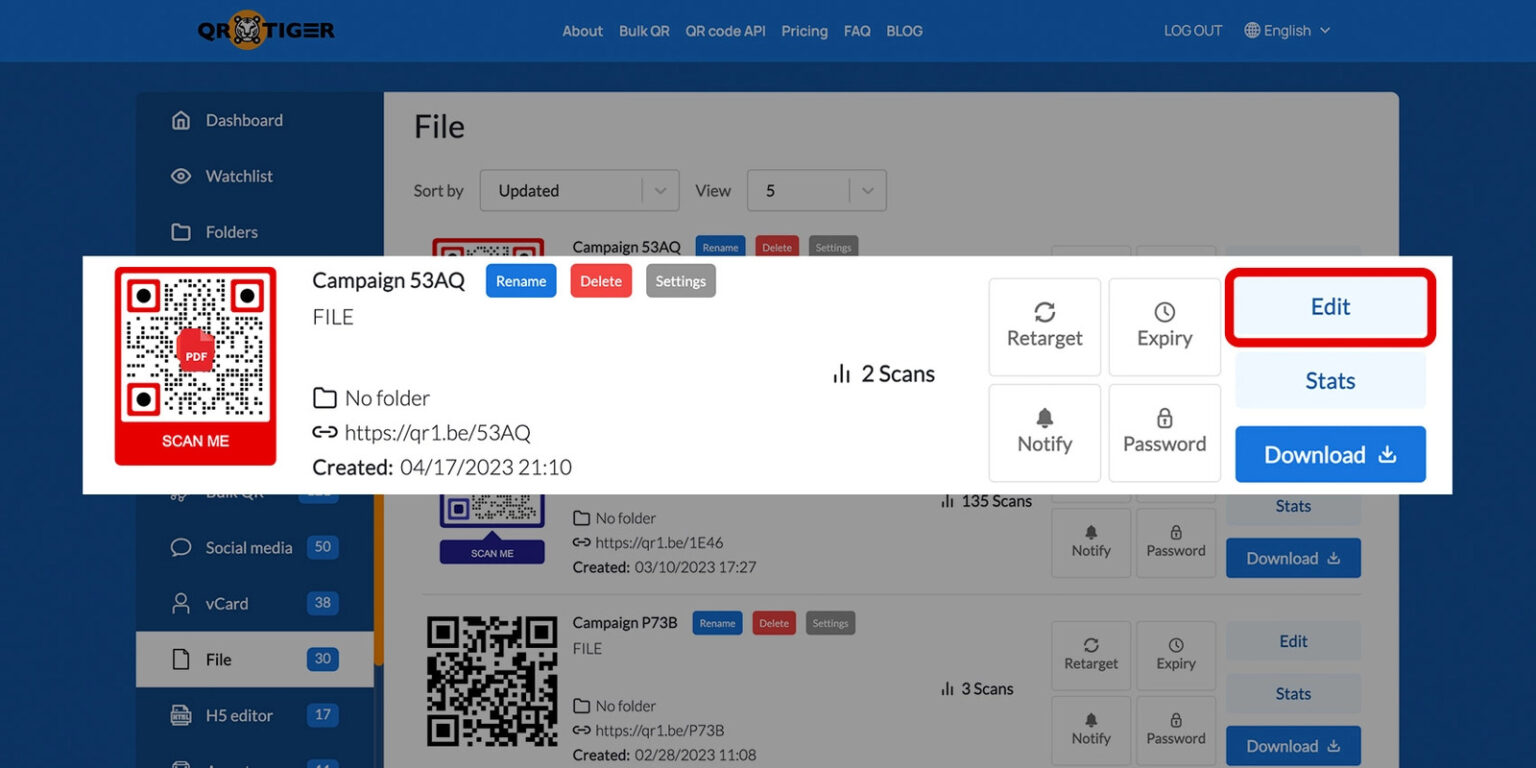Open the FAQ page

tap(857, 31)
